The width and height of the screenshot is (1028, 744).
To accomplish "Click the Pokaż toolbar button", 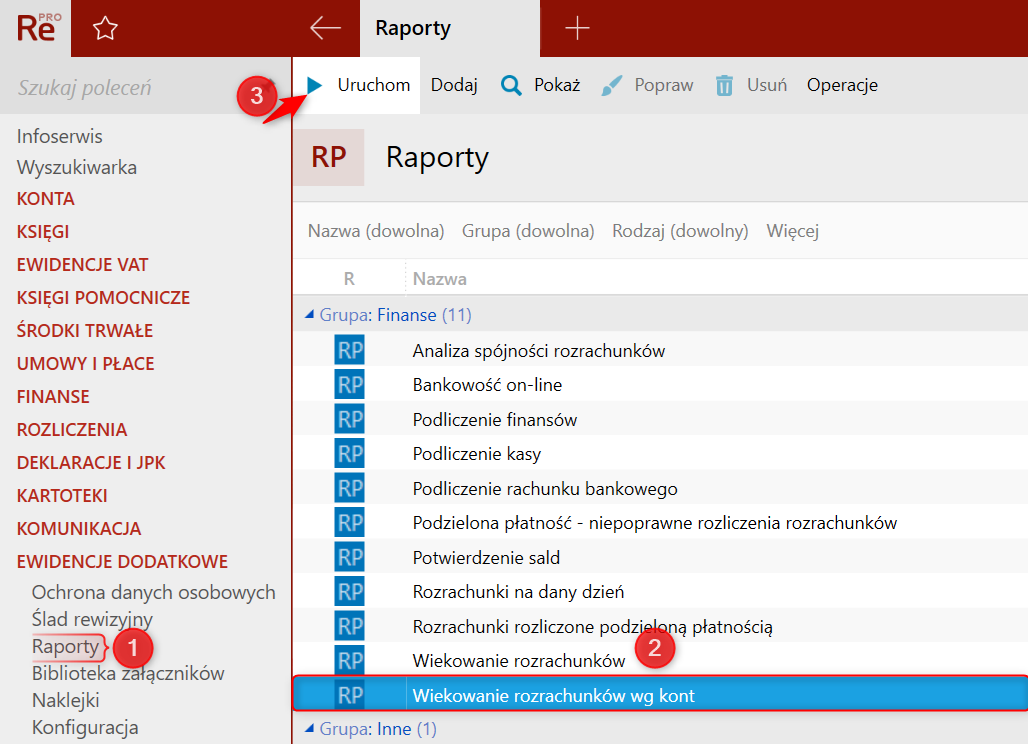I will click(x=541, y=85).
